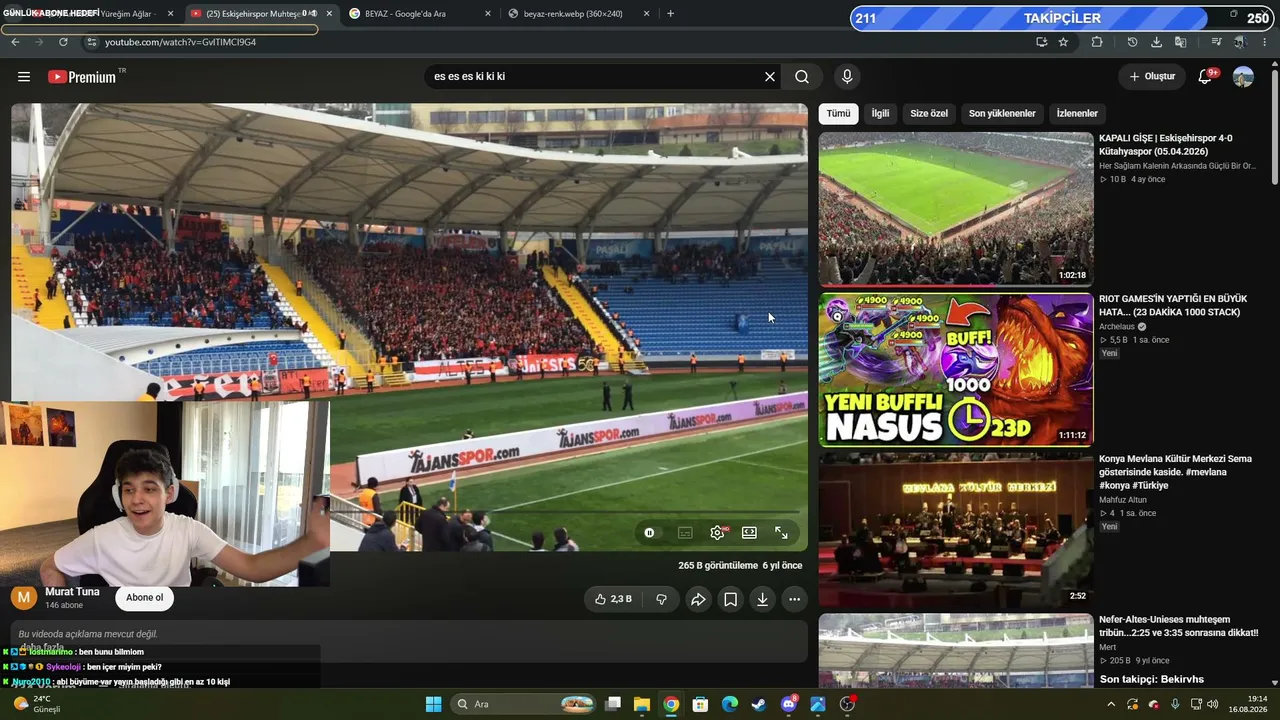Dislike the video
This screenshot has height=720, width=1280.
(x=661, y=599)
